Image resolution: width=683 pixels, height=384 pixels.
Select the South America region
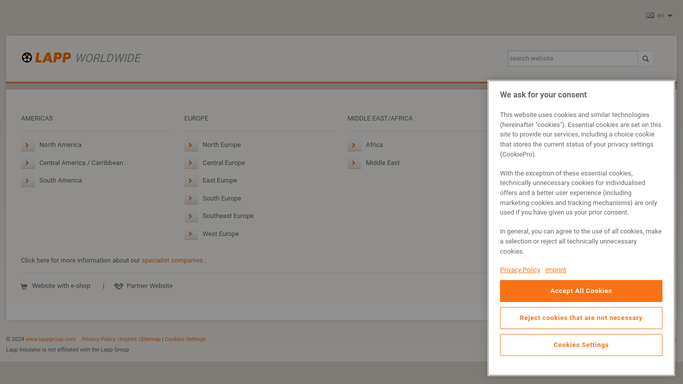[61, 180]
